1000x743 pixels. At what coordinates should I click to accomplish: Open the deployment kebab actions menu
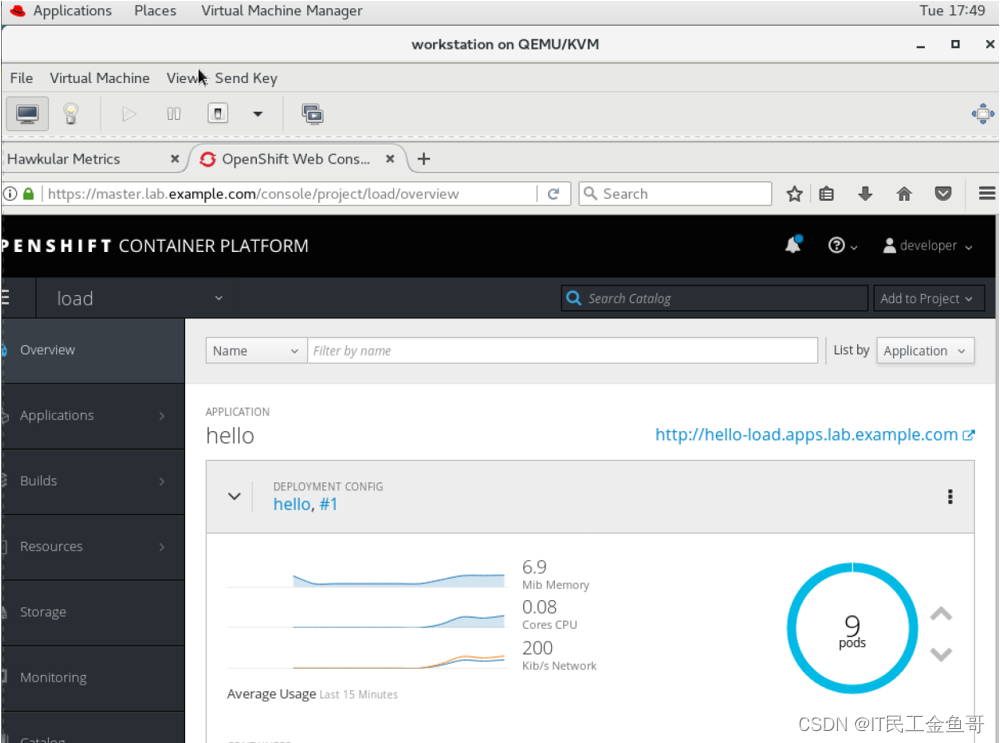tap(950, 497)
